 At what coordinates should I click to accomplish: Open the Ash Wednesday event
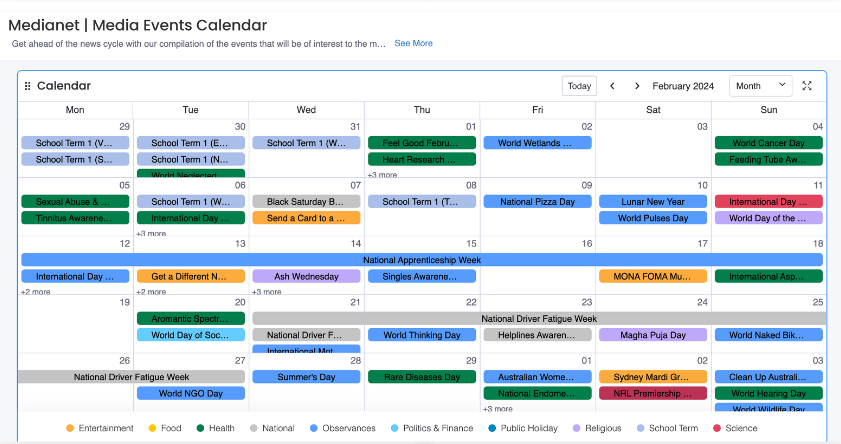pyautogui.click(x=306, y=276)
